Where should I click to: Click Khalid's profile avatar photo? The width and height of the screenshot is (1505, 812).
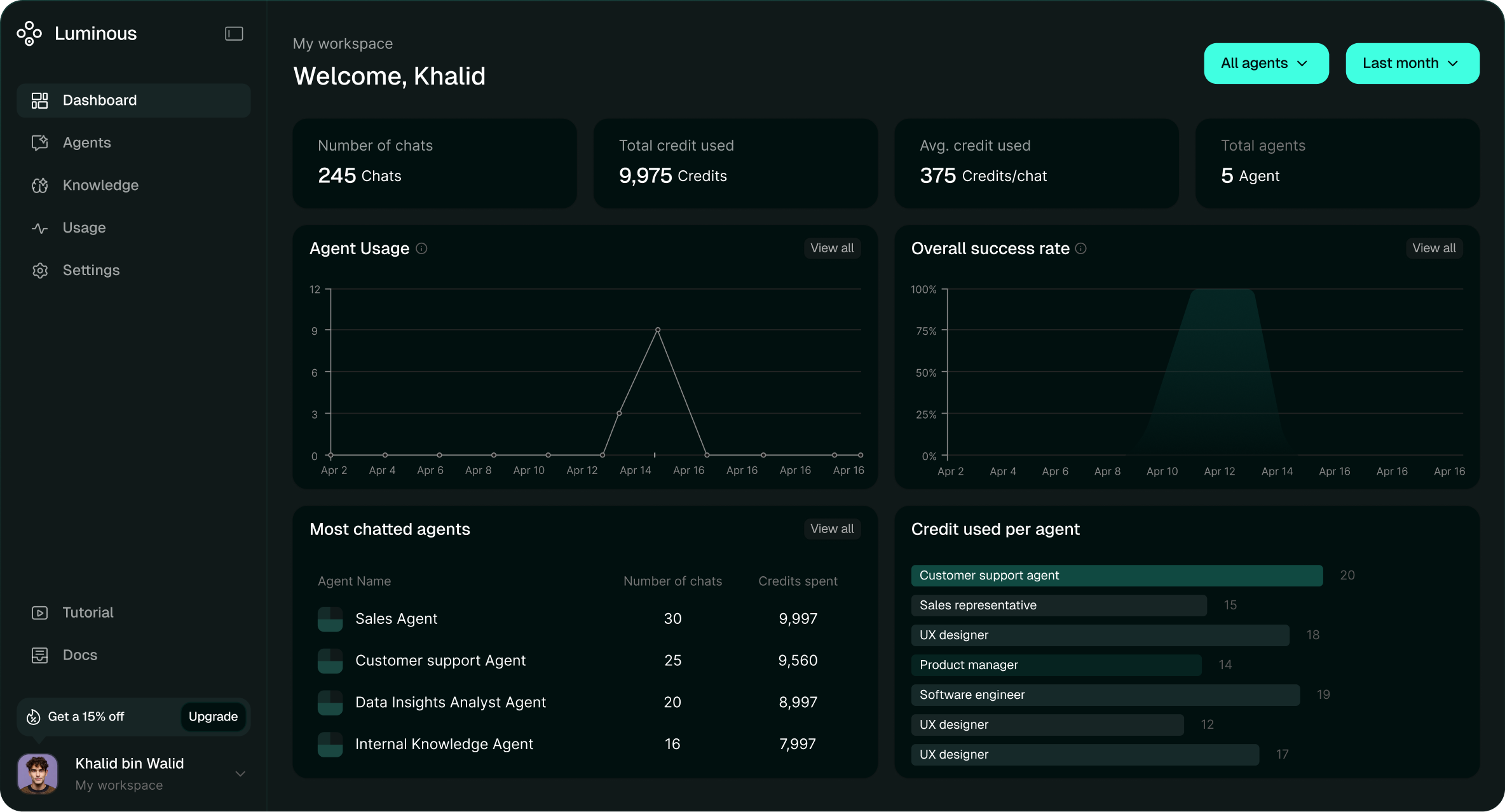[37, 774]
